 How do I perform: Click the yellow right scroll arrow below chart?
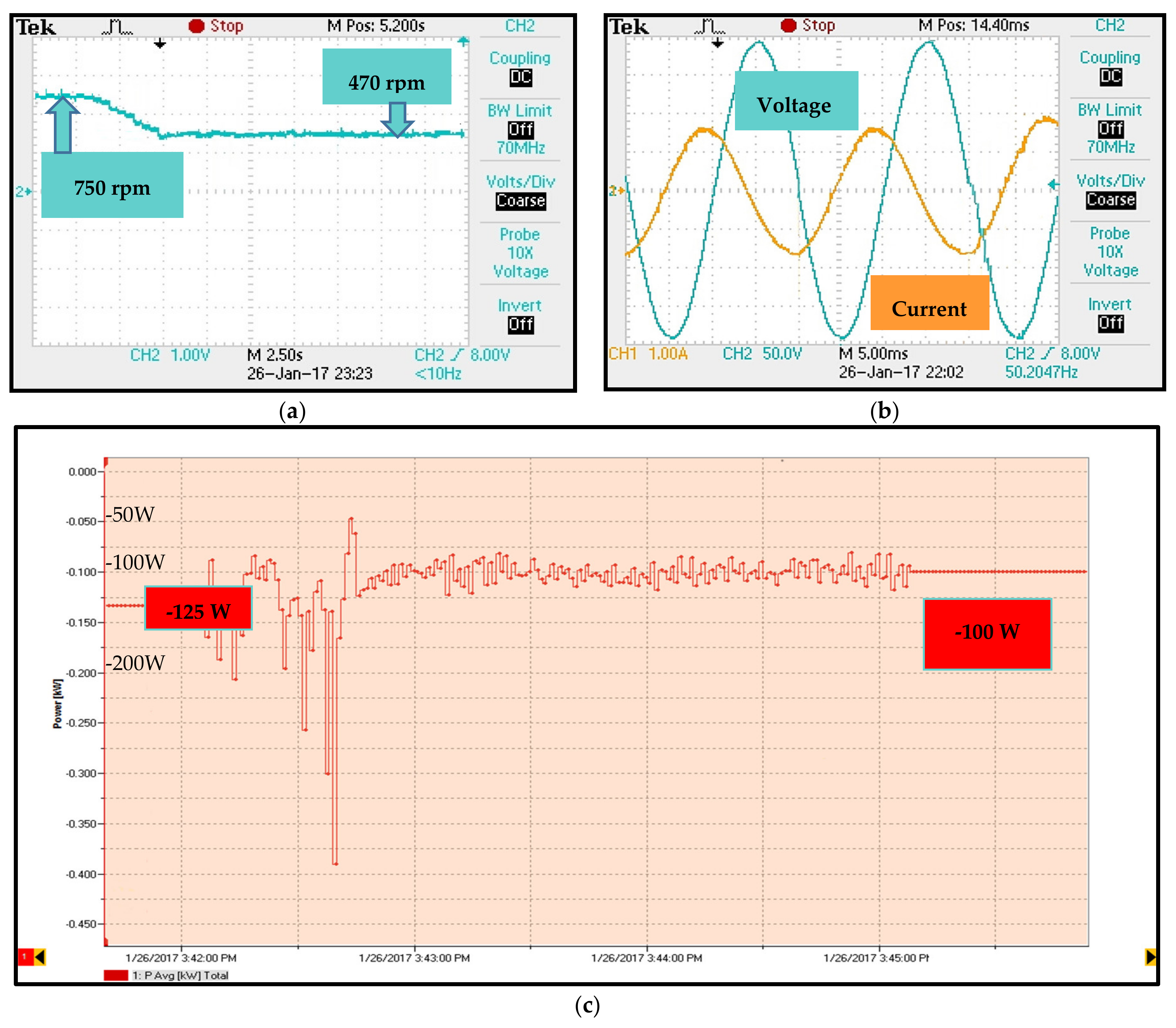pos(1150,957)
